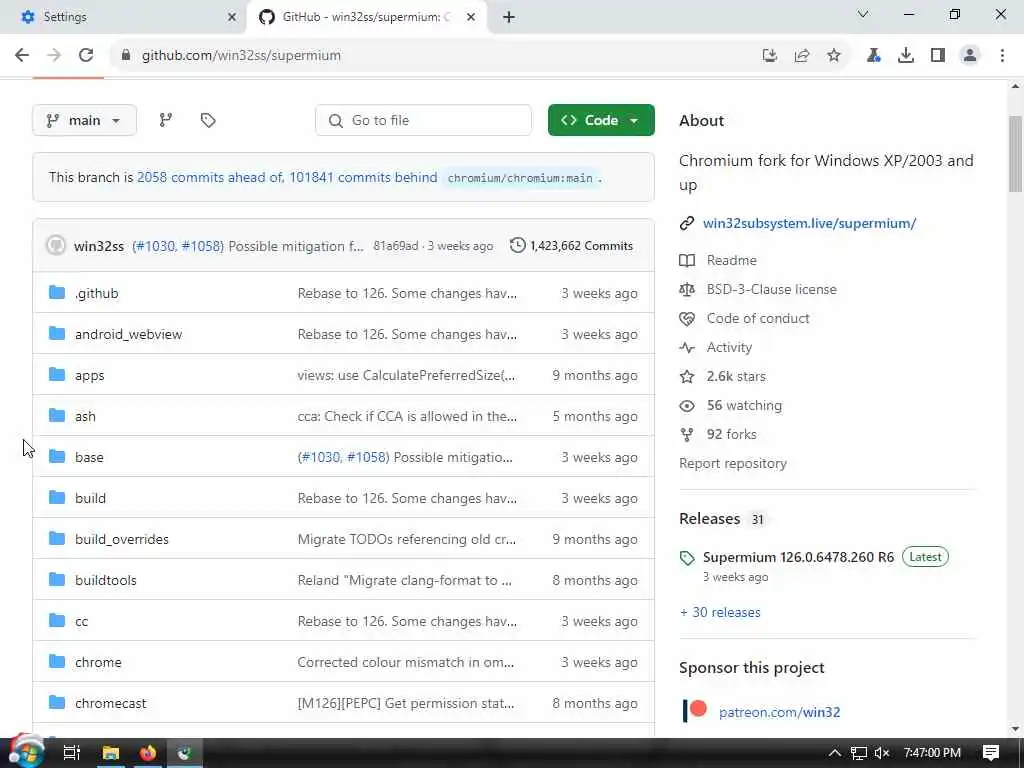Open the build_overrides folder

tap(121, 539)
